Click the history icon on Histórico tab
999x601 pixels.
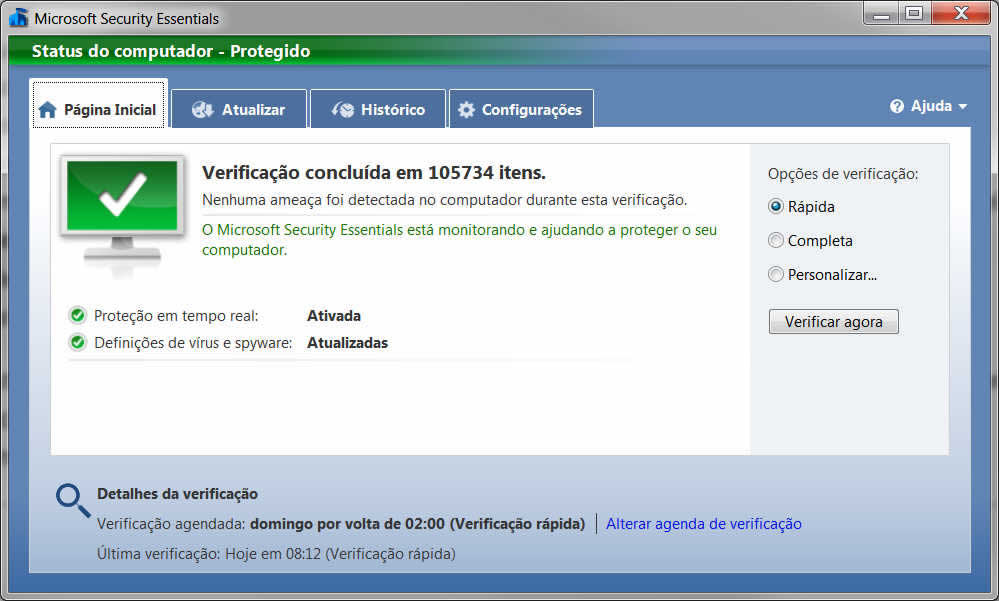tap(343, 110)
